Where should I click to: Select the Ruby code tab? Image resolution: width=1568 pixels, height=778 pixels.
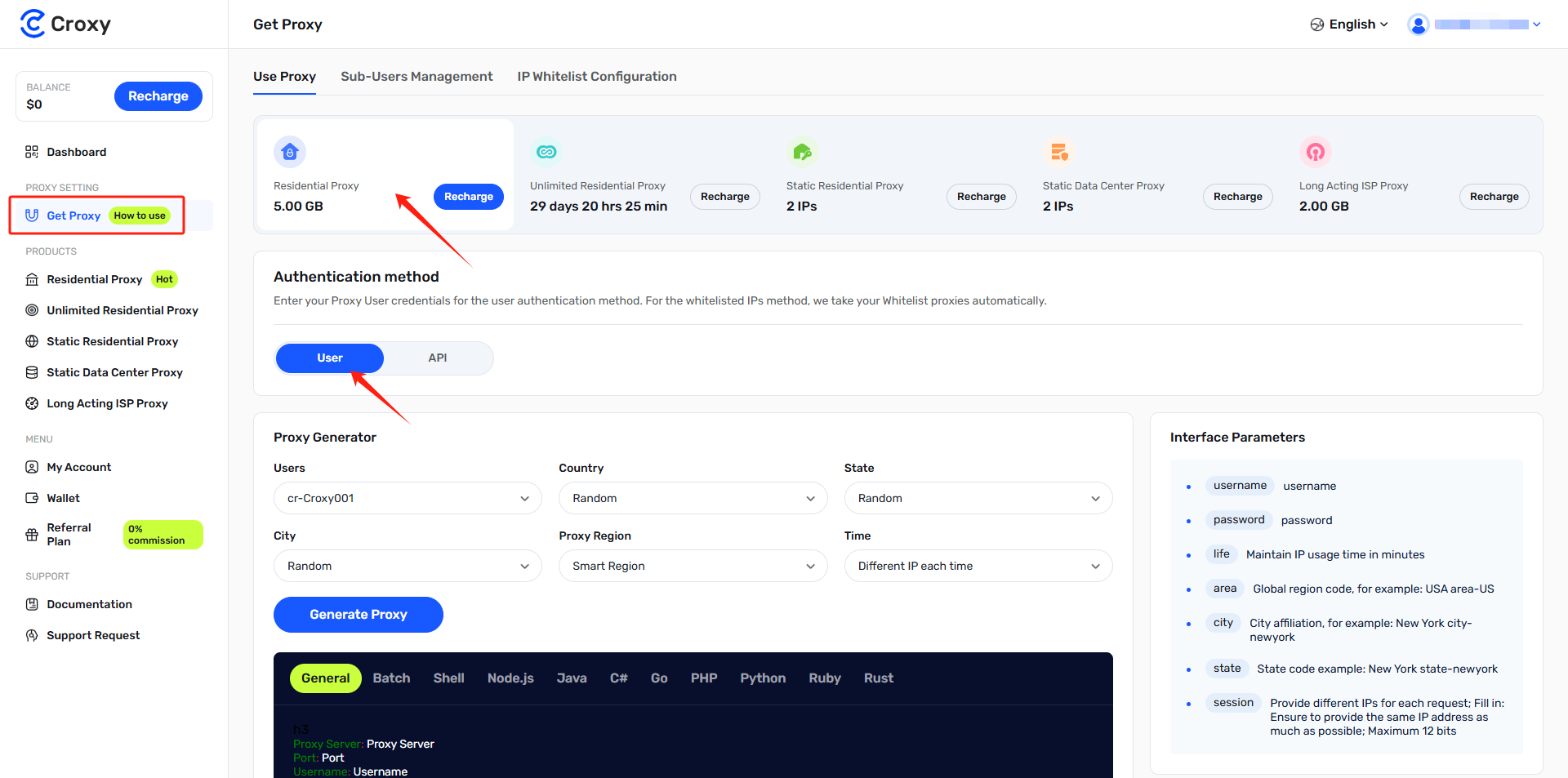tap(825, 678)
